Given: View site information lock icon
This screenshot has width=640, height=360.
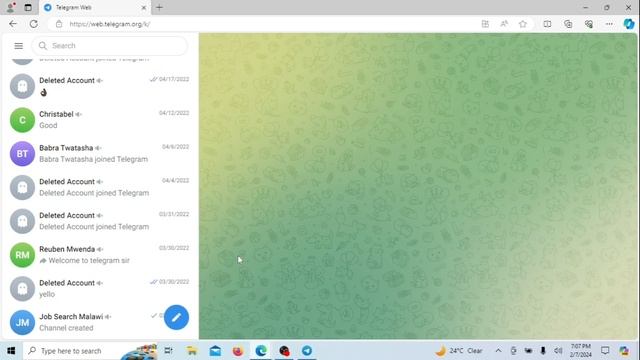Looking at the screenshot, I should 59,24.
